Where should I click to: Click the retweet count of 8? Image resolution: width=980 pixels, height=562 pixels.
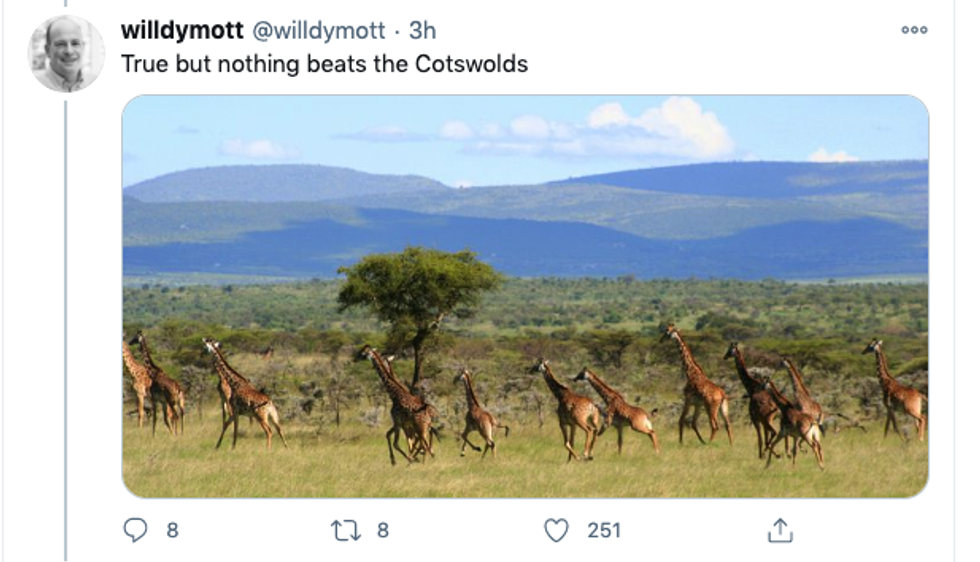tap(382, 530)
